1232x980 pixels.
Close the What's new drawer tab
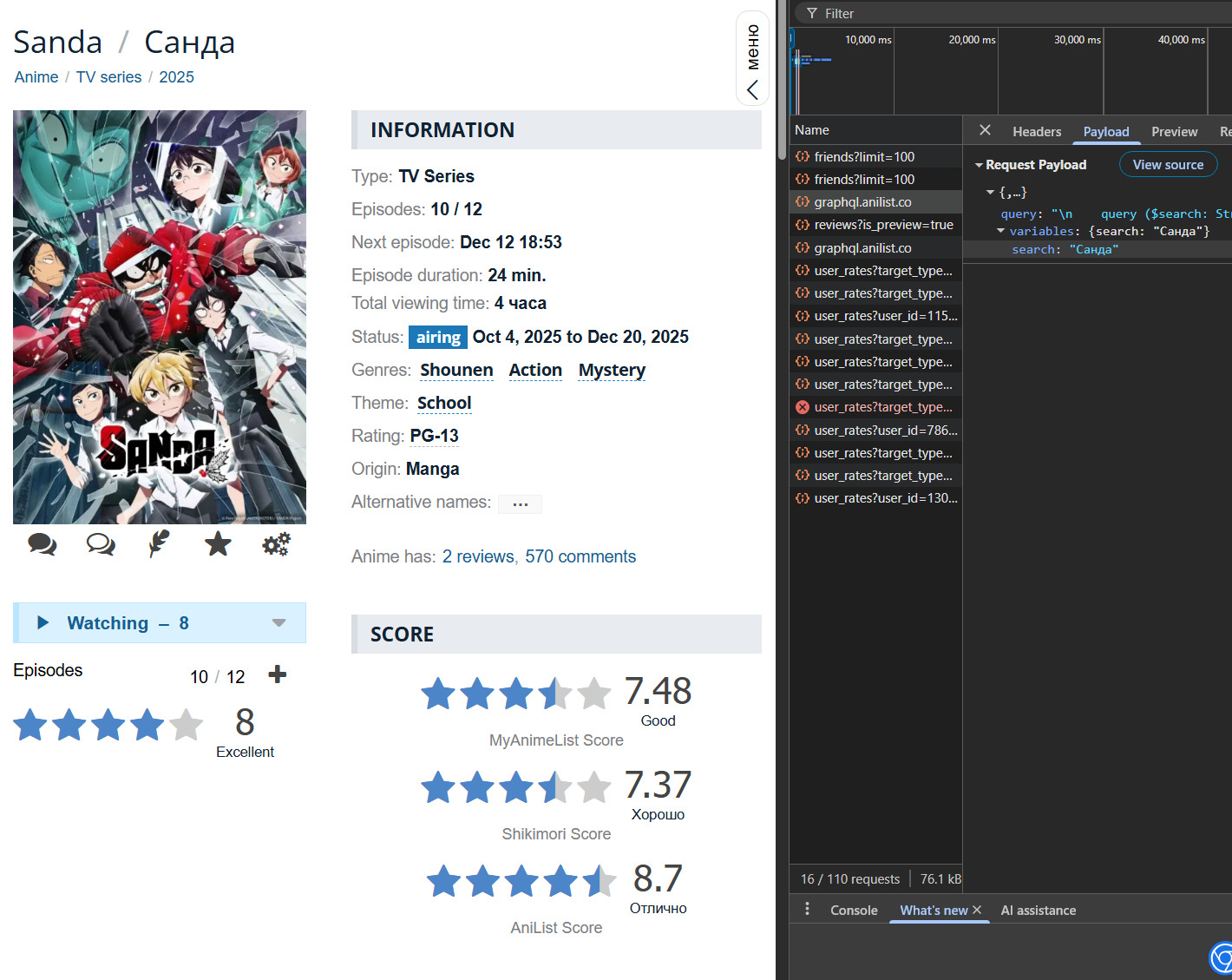(x=977, y=910)
